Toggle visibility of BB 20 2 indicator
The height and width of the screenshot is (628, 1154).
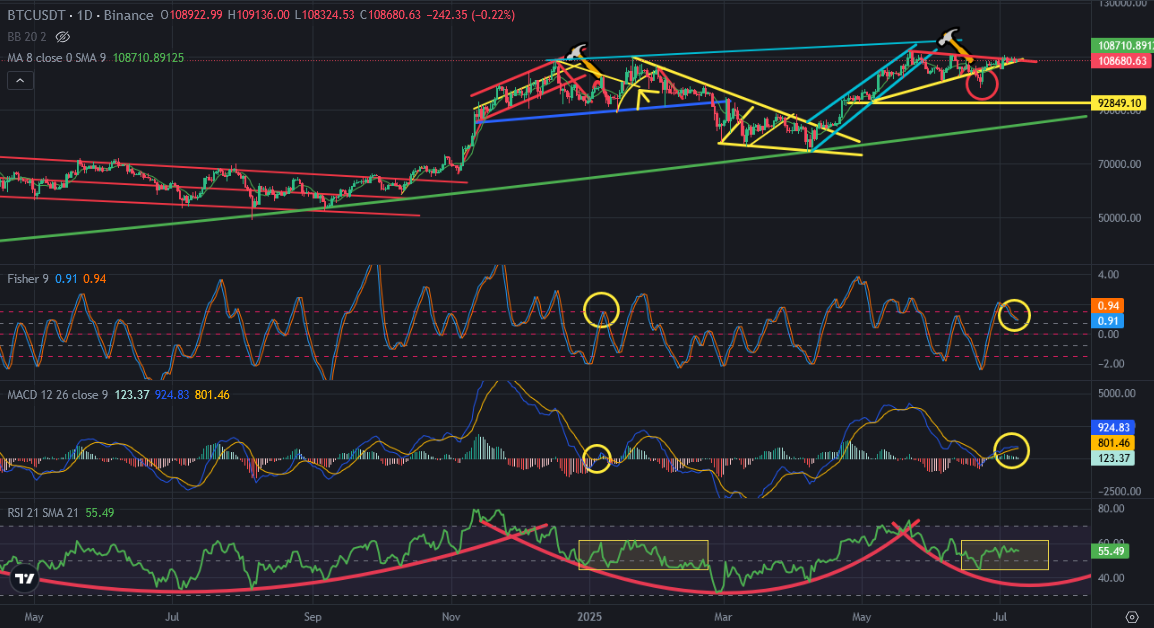point(63,37)
